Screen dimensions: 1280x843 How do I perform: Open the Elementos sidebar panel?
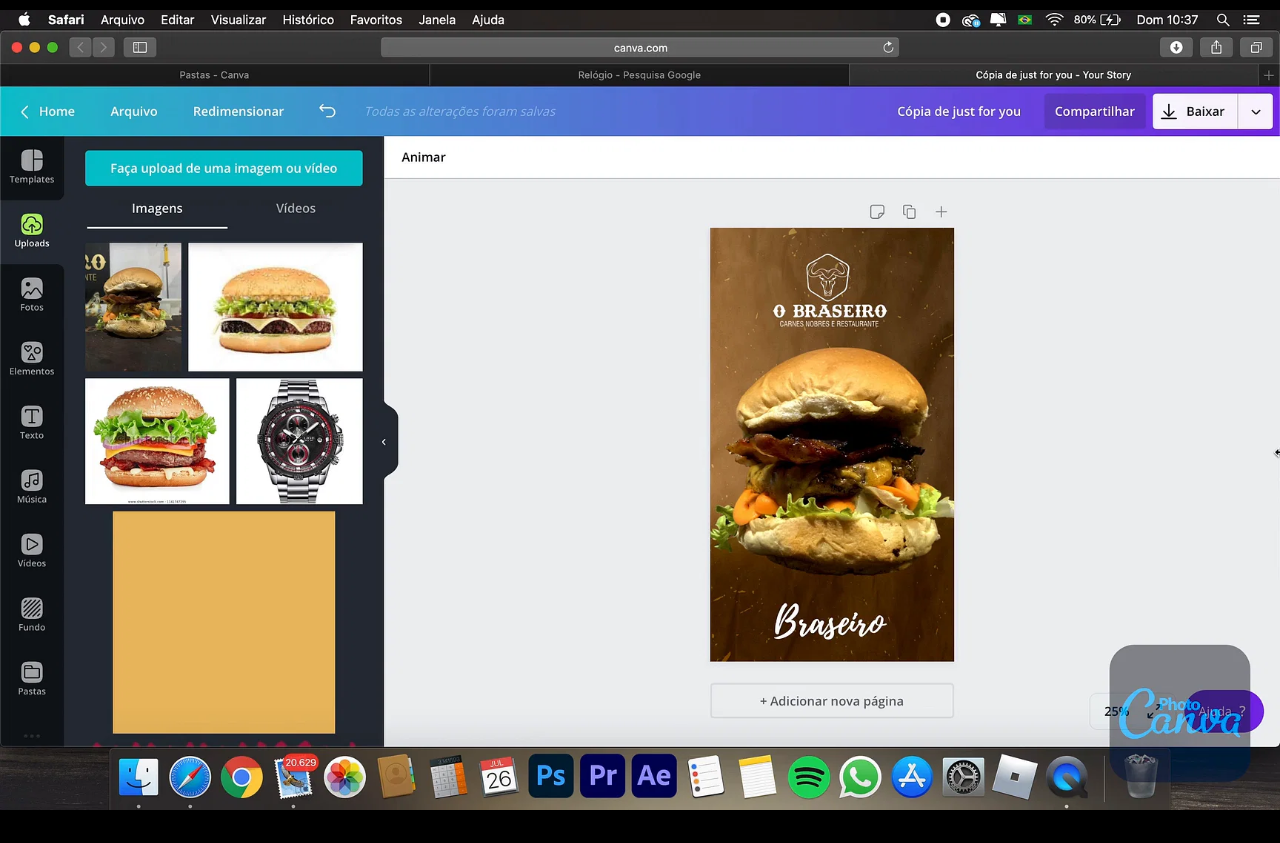tap(32, 359)
